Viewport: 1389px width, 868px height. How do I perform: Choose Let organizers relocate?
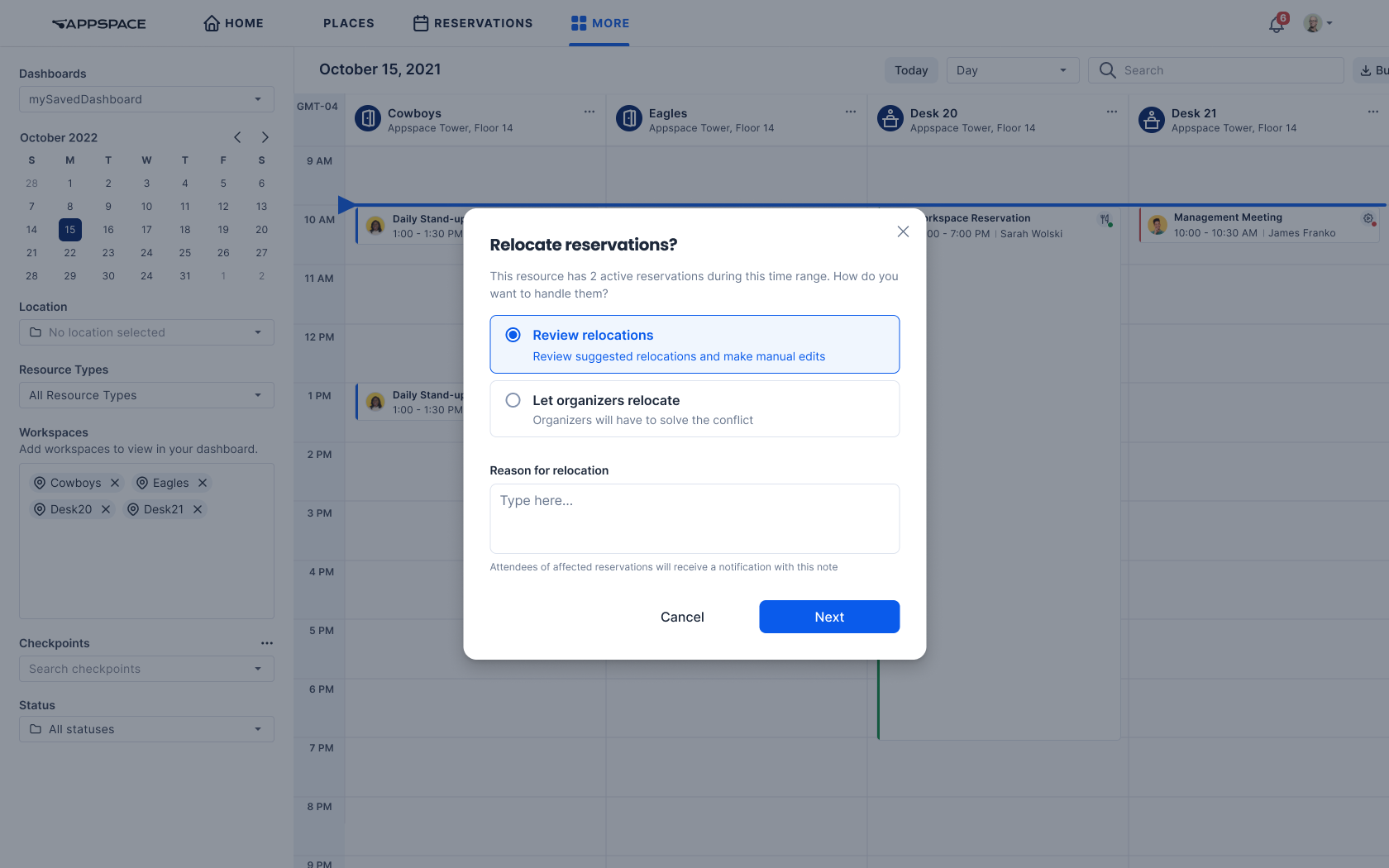click(513, 399)
